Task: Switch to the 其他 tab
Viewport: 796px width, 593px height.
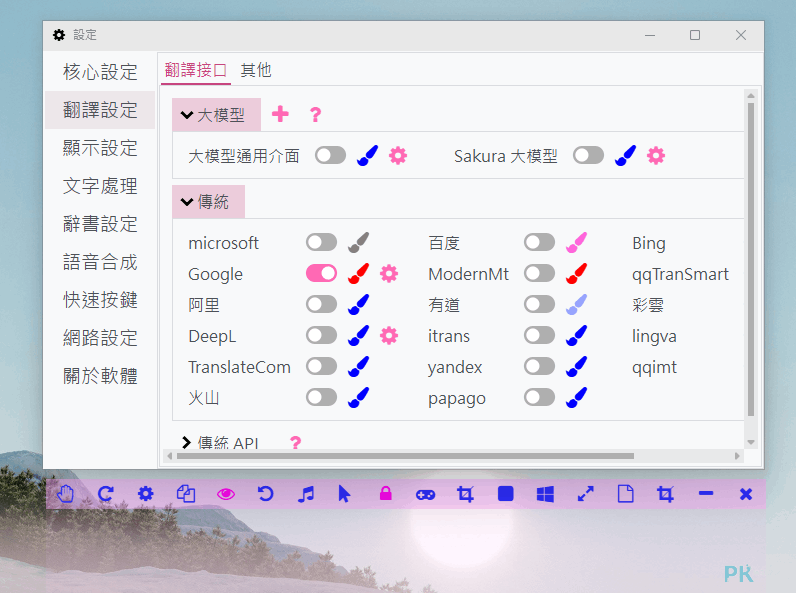Action: (256, 70)
